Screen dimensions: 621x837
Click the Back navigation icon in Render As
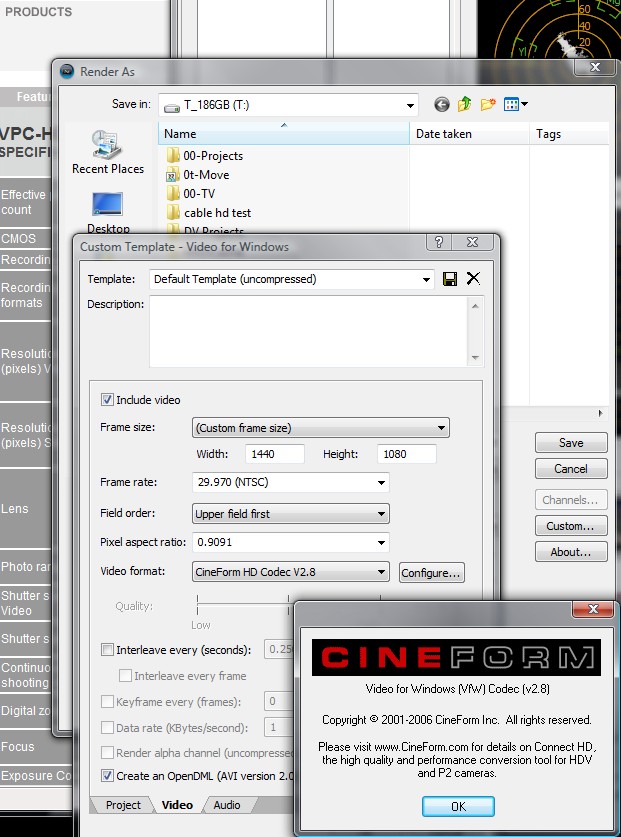pyautogui.click(x=441, y=104)
